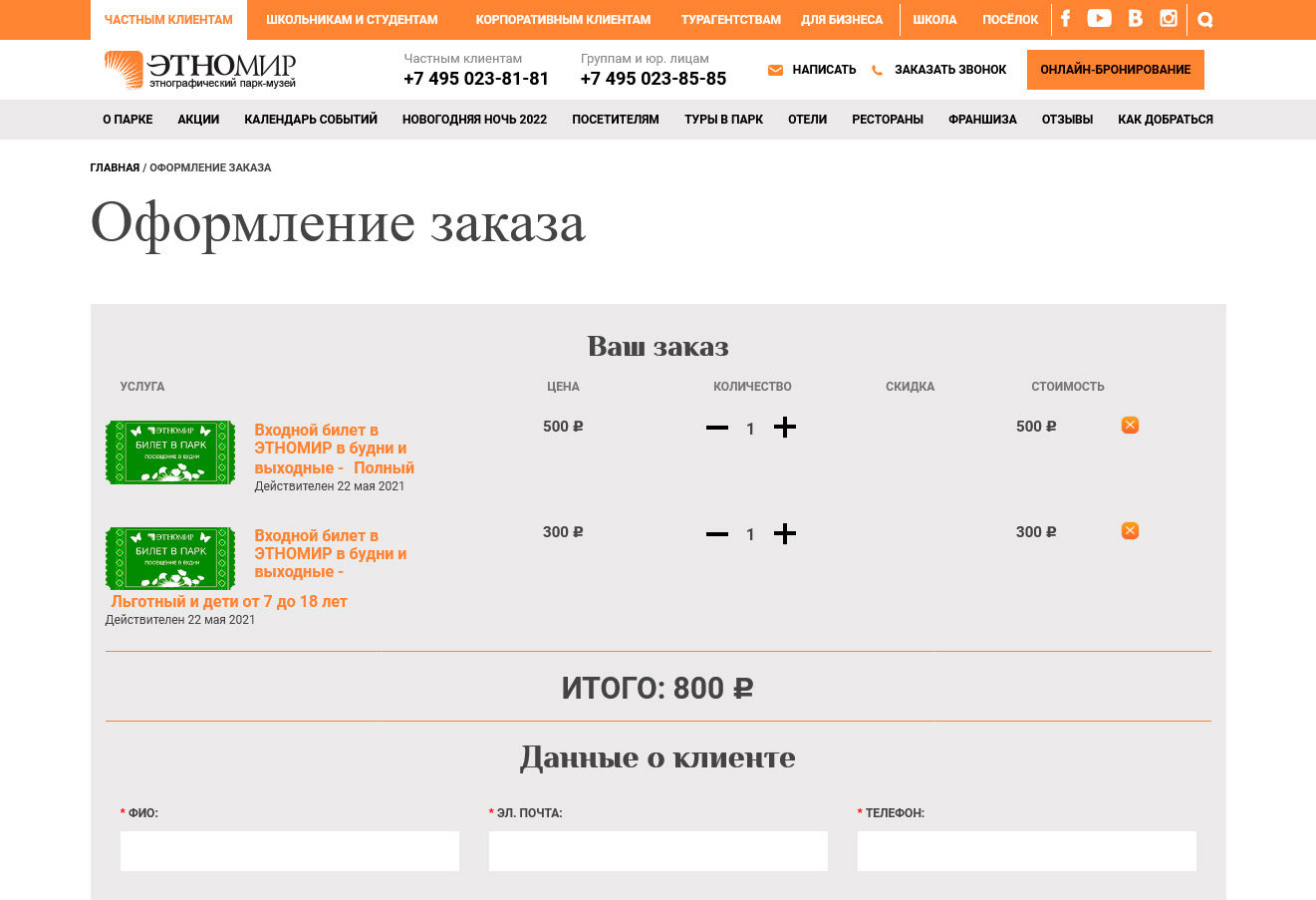Remove the 300 ₽ Льготный ticket from order
This screenshot has height=900, width=1316.
tap(1130, 530)
